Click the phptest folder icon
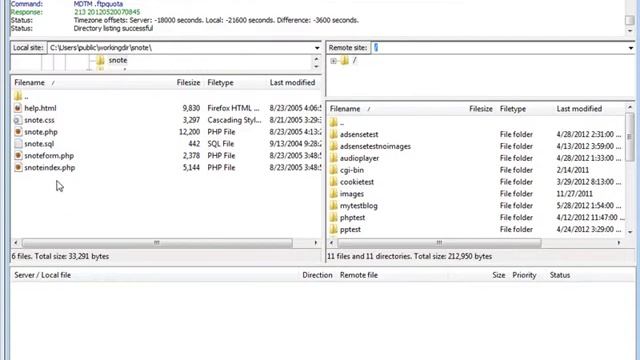 point(333,217)
